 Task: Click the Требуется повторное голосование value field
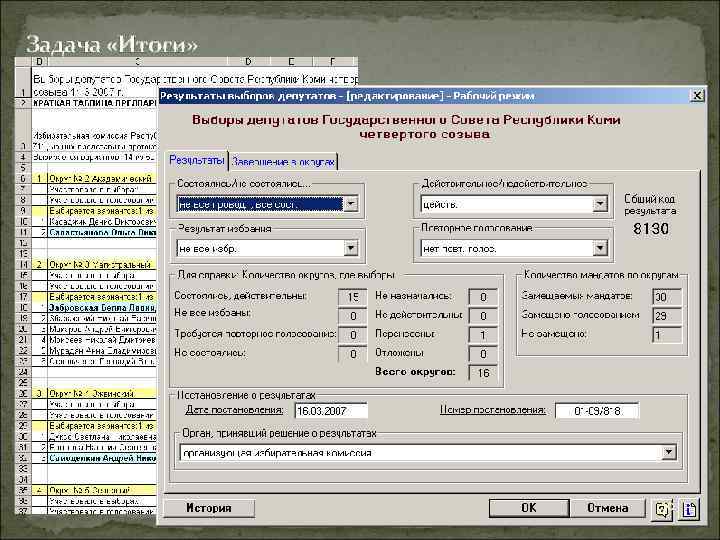pos(352,335)
